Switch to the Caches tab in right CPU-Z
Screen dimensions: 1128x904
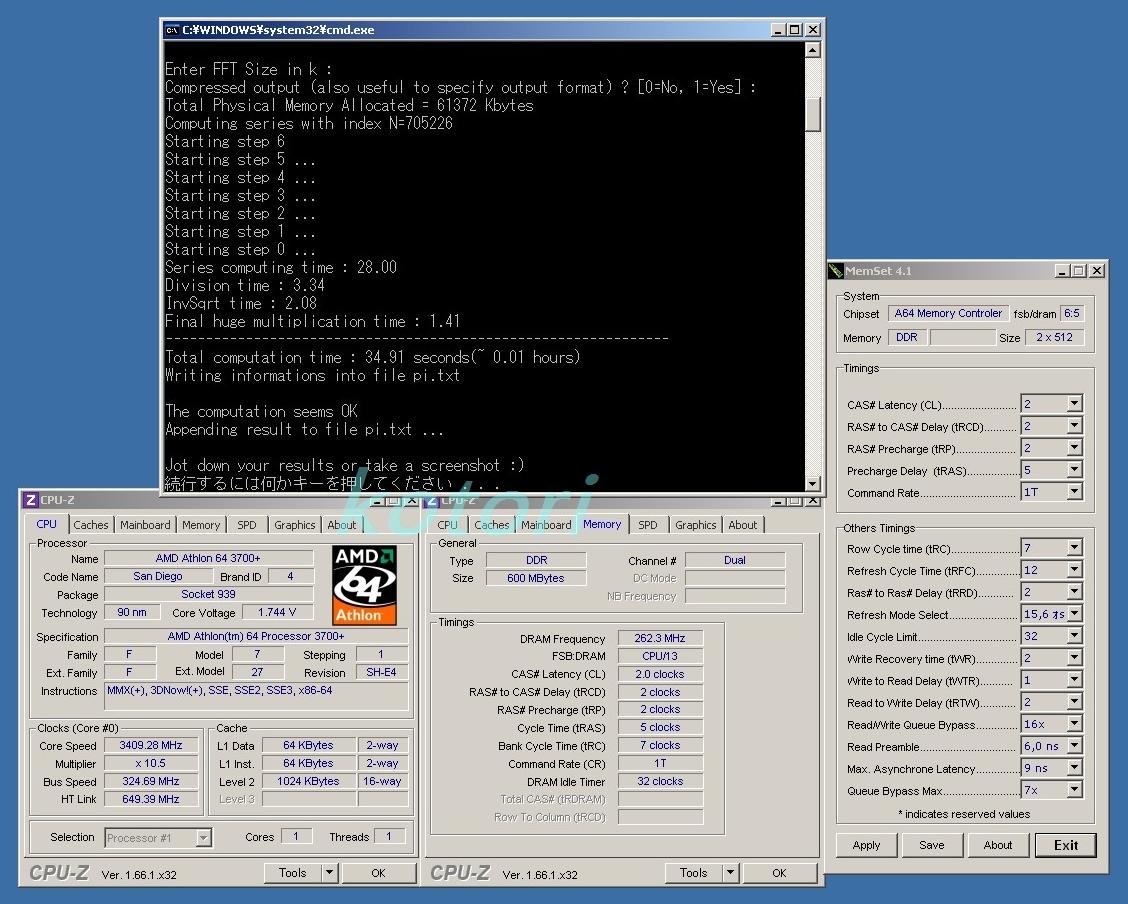(492, 525)
